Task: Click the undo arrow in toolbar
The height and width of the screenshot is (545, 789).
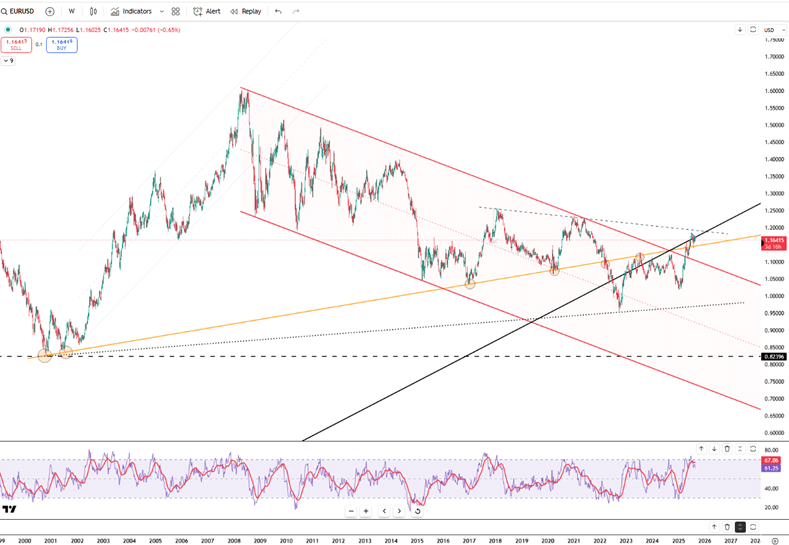Action: click(x=278, y=11)
